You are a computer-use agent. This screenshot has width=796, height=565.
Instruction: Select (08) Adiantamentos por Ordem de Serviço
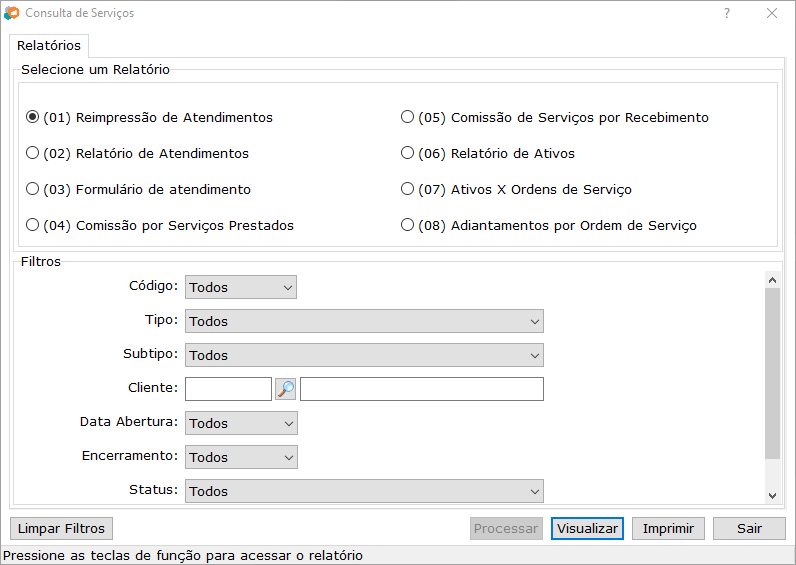pos(407,225)
